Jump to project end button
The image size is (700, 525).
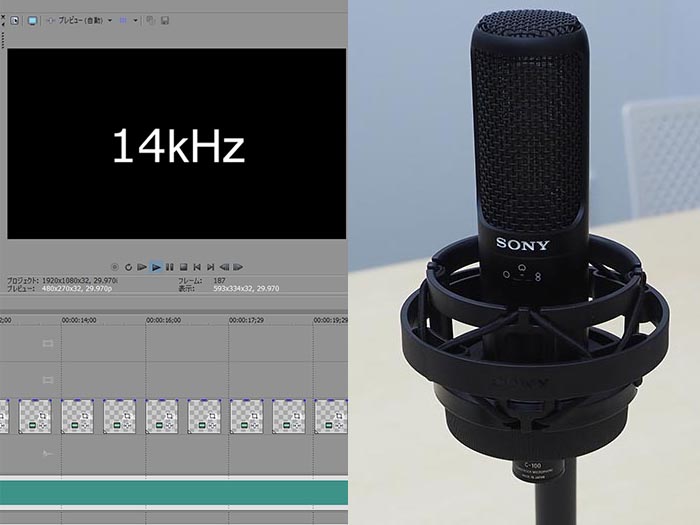coord(211,267)
